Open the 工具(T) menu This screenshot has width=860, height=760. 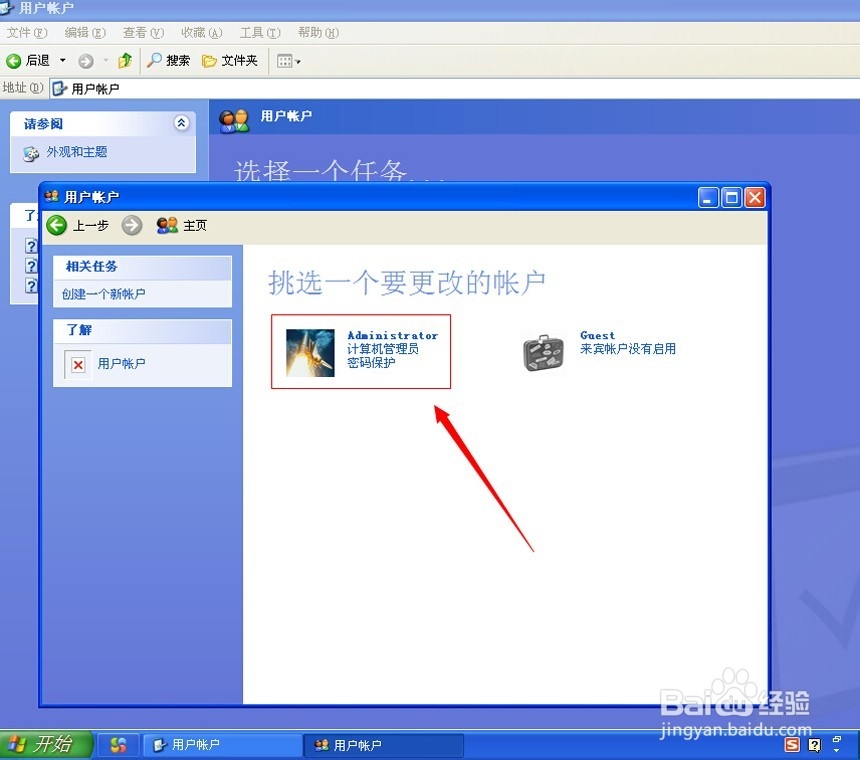(260, 33)
